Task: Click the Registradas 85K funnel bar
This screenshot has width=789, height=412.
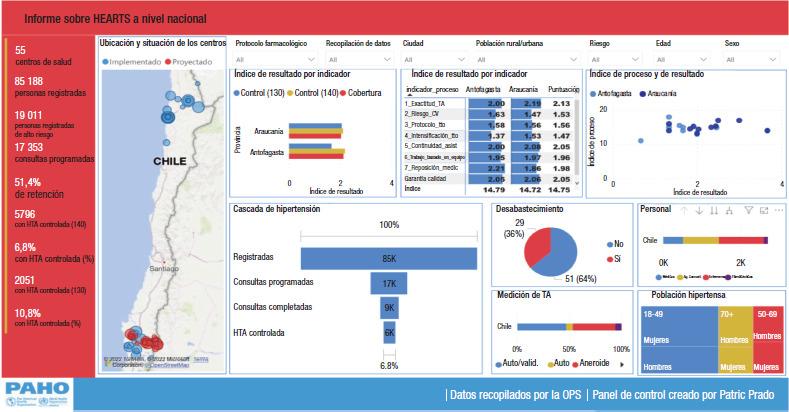Action: point(387,257)
